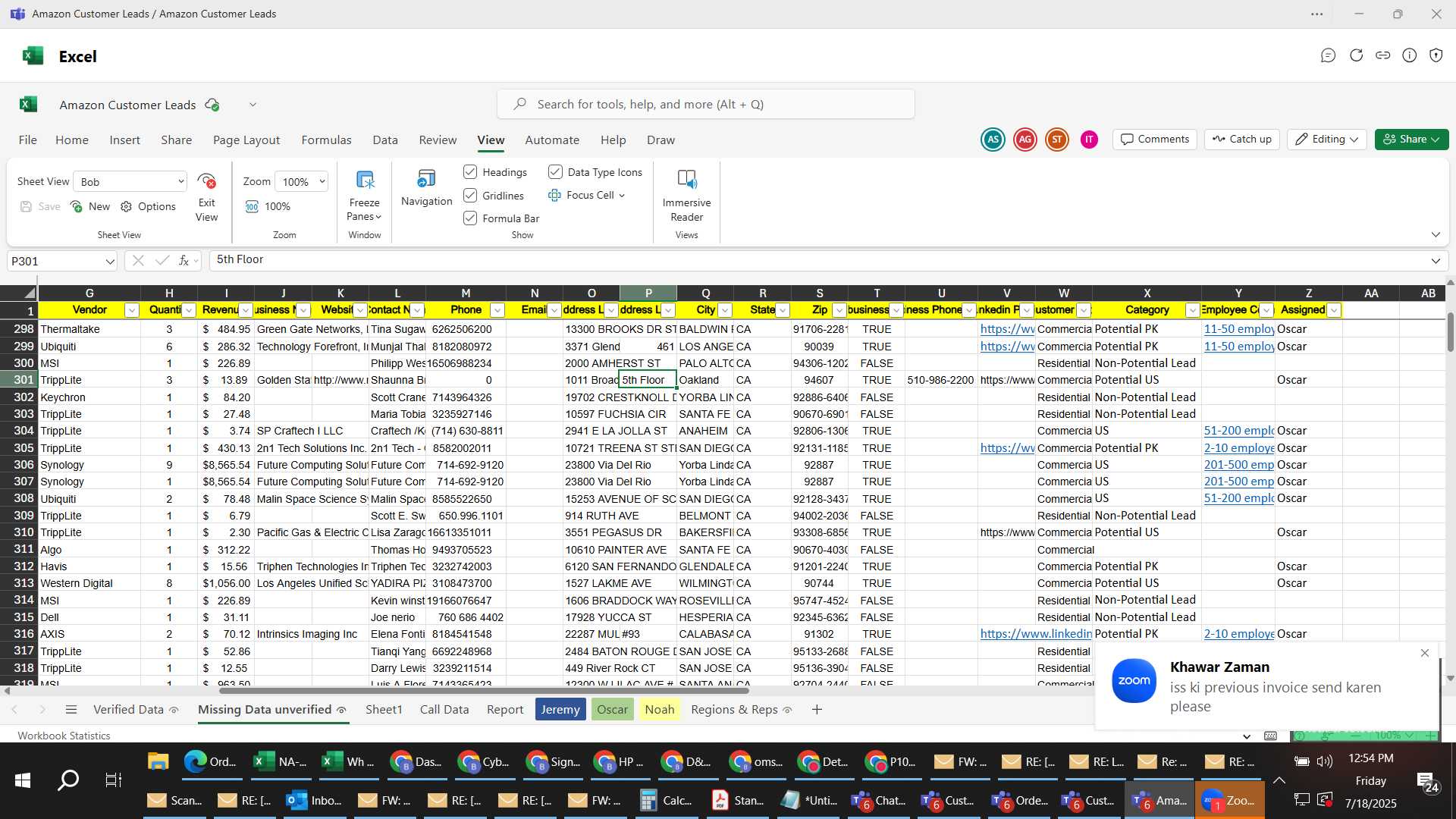Open more options ellipsis in title bar
1456x819 pixels.
[1317, 14]
